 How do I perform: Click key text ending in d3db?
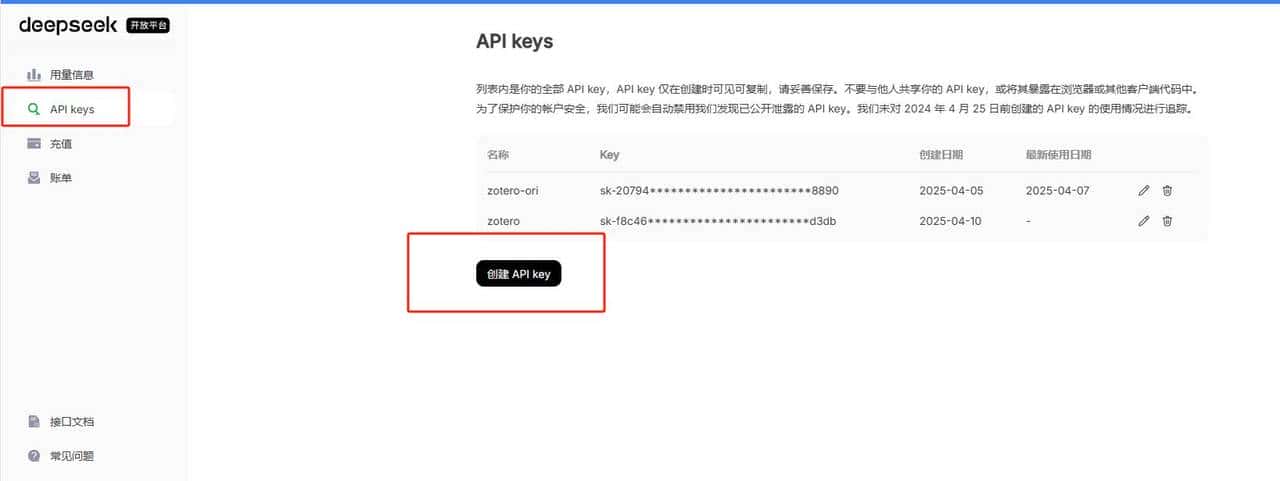[x=719, y=221]
